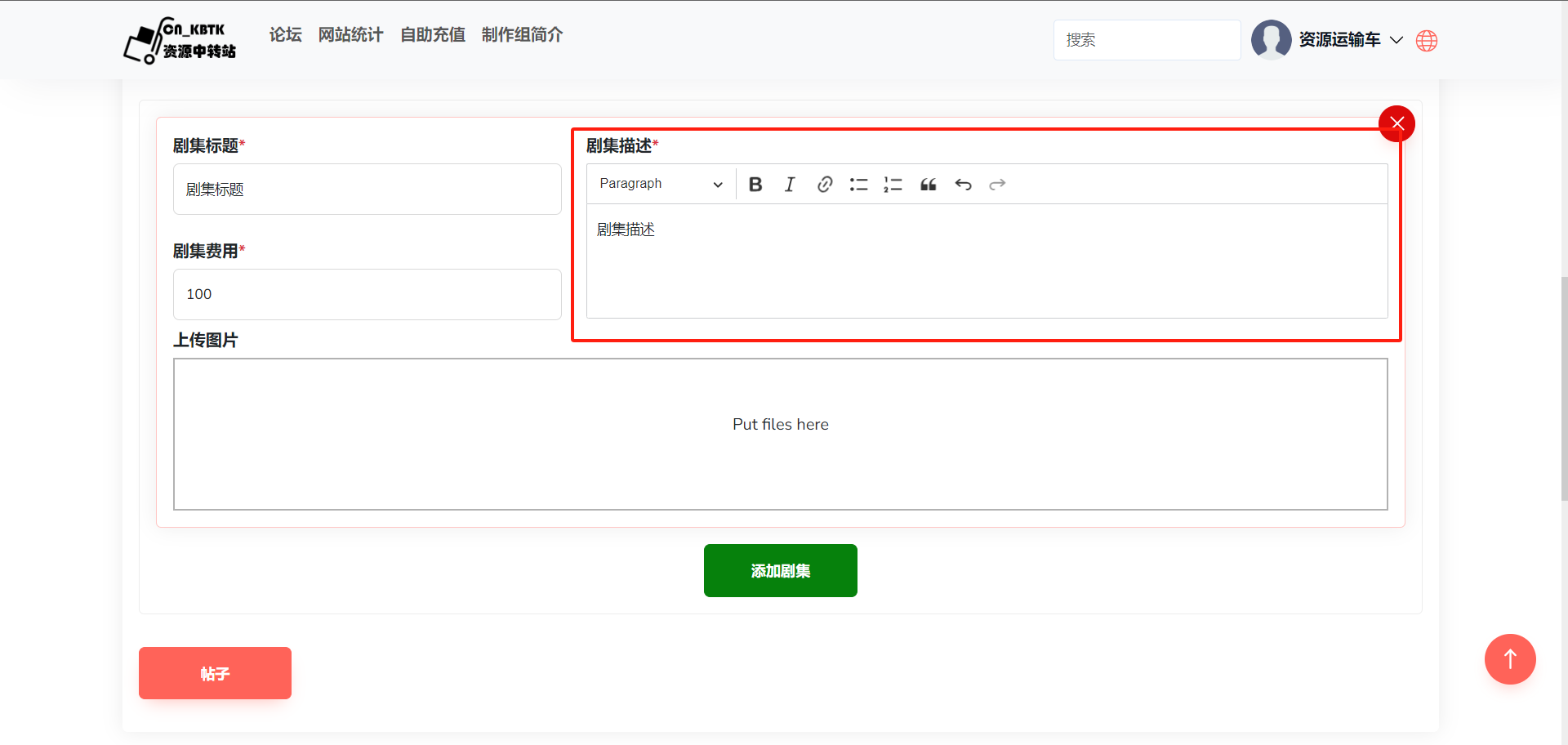Apply italic formatting in editor

(x=790, y=185)
